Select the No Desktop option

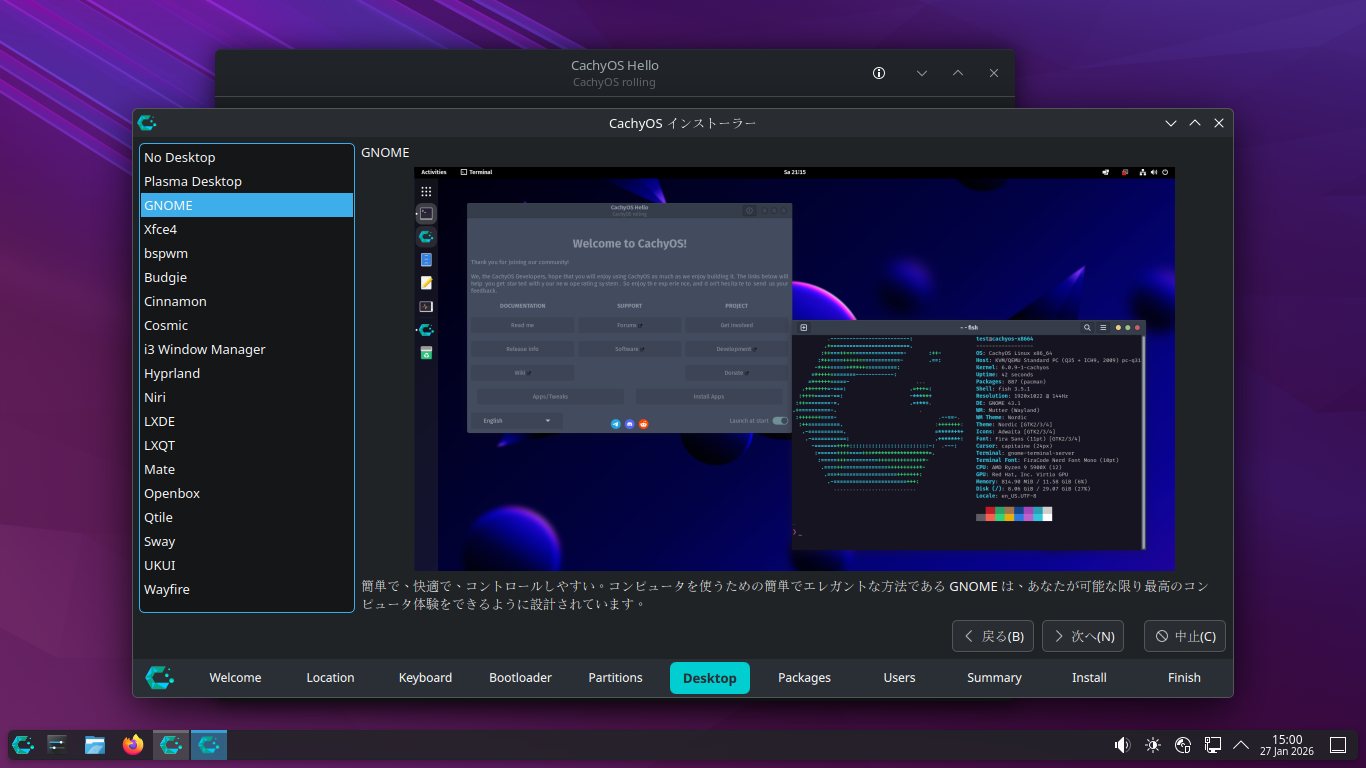[x=180, y=157]
